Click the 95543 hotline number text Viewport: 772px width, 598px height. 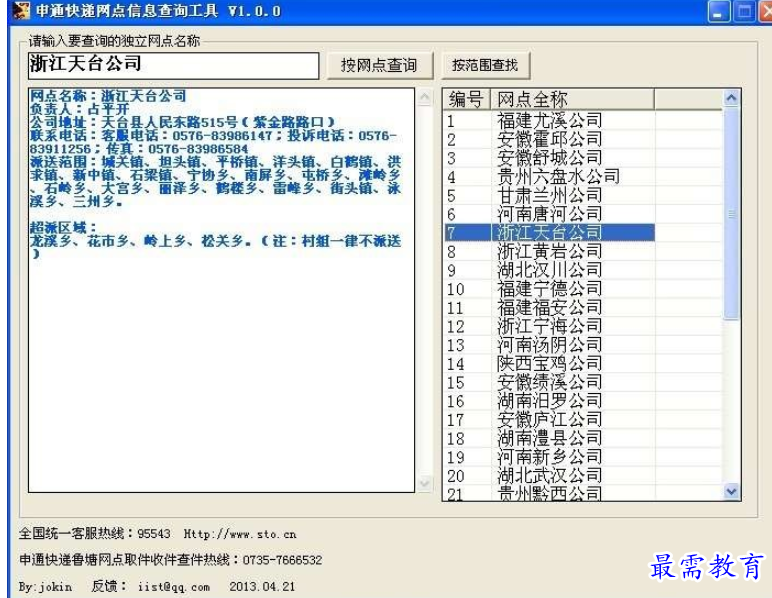point(154,534)
